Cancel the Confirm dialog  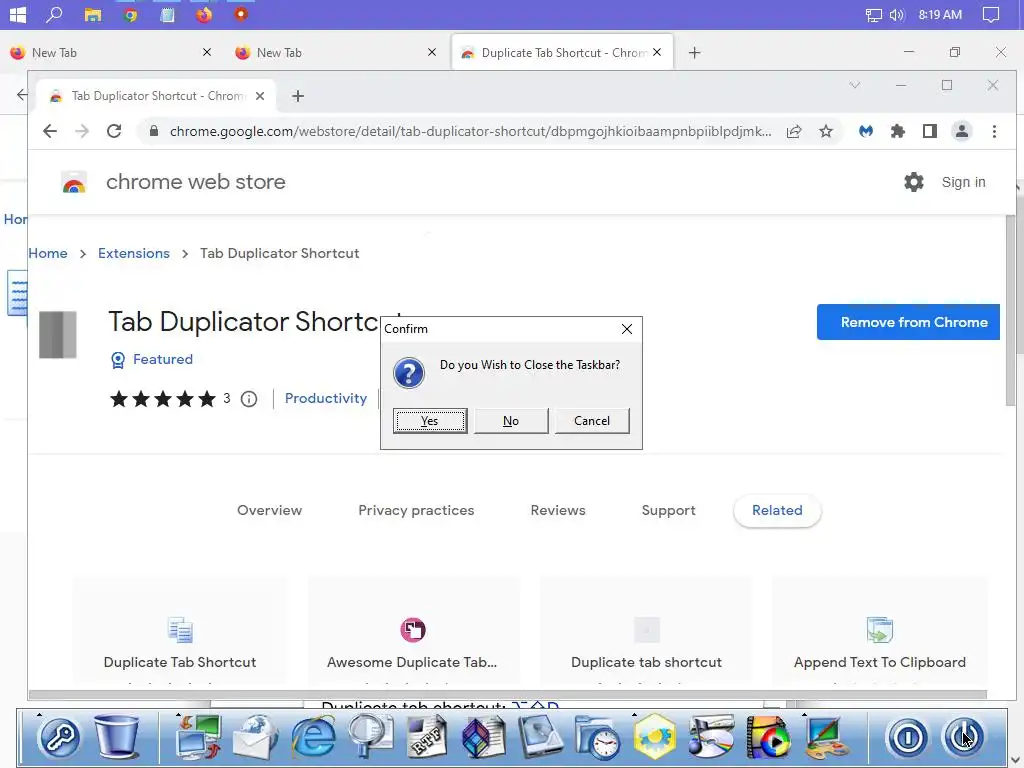point(592,421)
